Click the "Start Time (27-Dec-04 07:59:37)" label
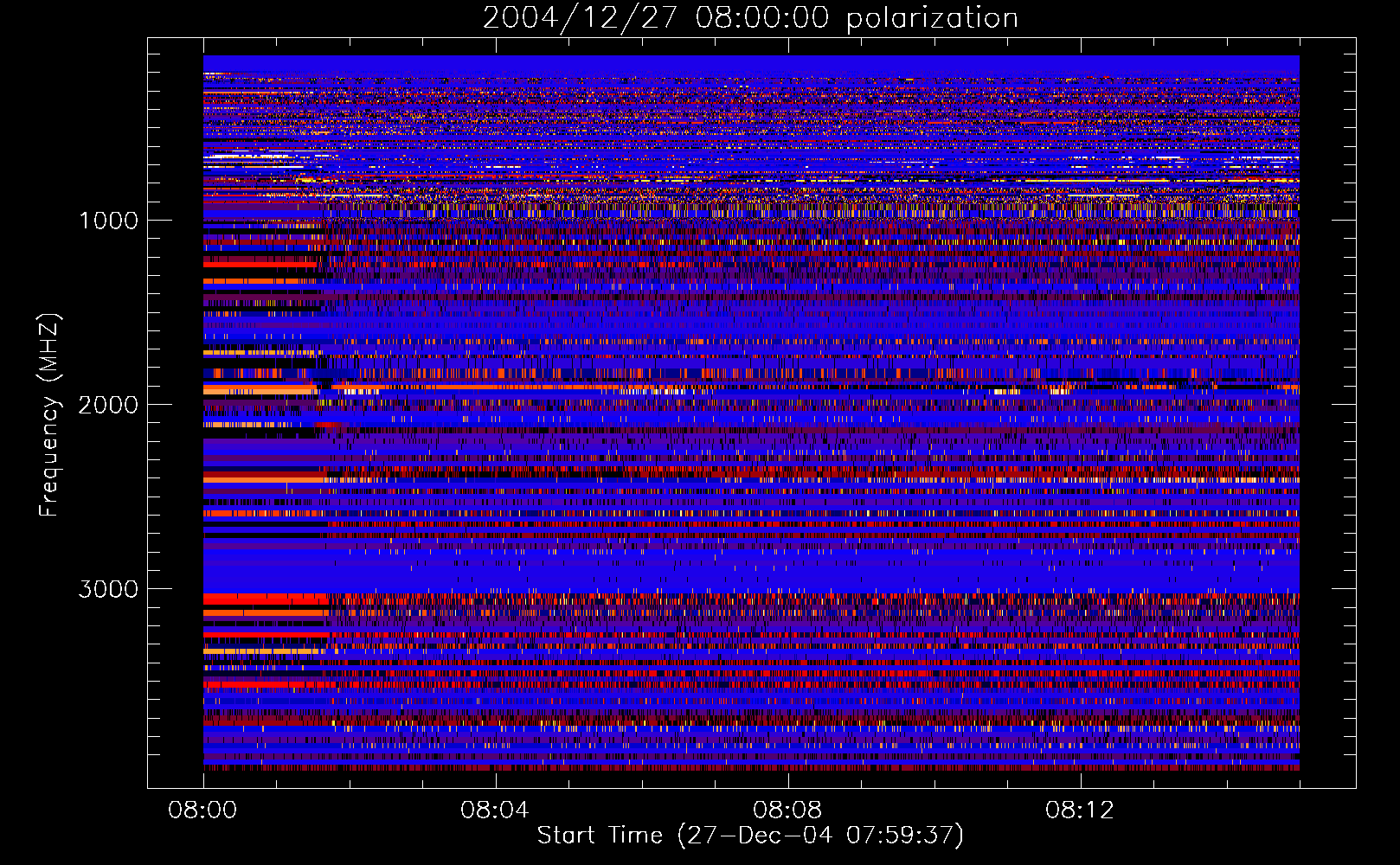The width and height of the screenshot is (1400, 865). [x=750, y=836]
